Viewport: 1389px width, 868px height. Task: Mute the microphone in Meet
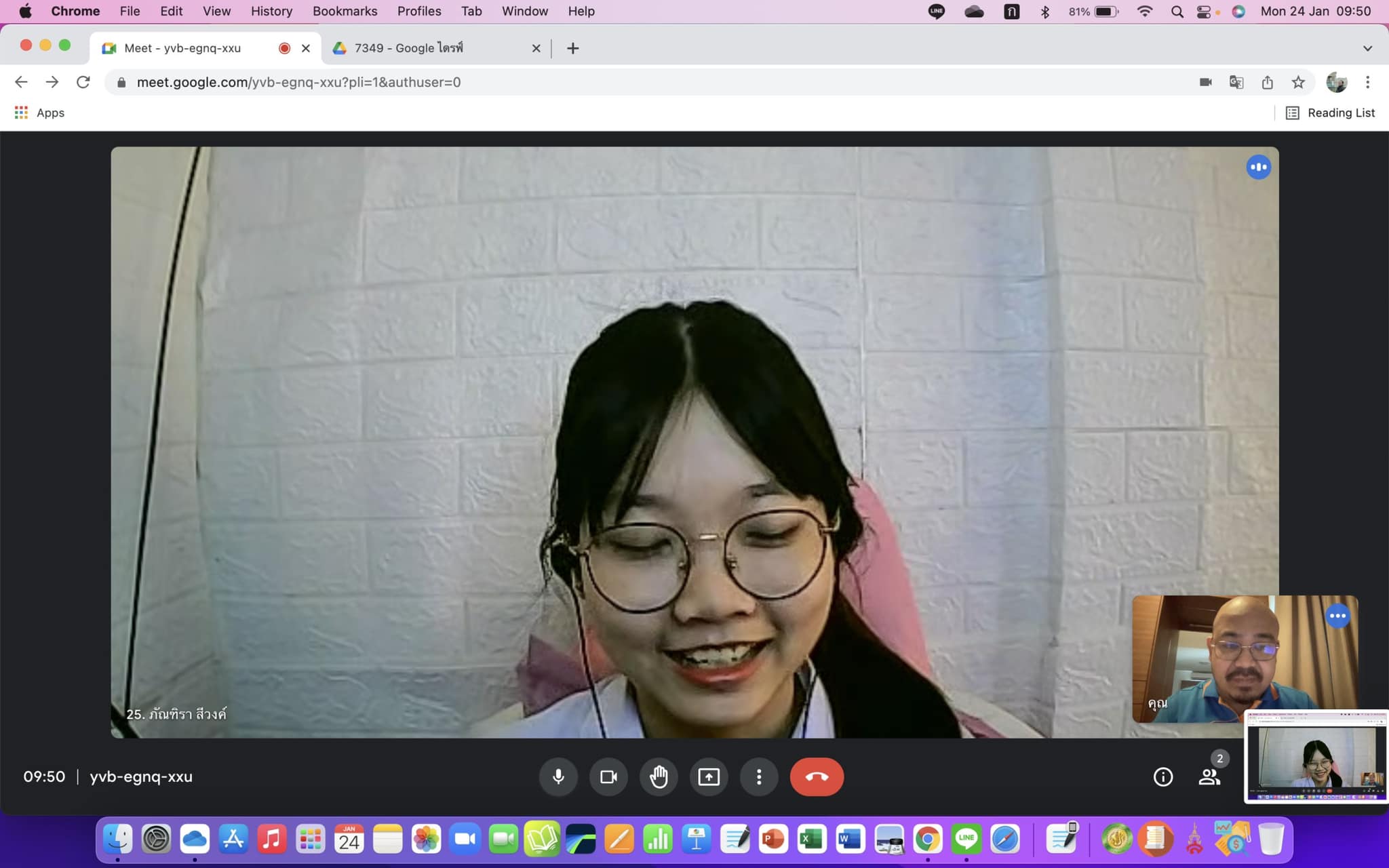(x=558, y=776)
